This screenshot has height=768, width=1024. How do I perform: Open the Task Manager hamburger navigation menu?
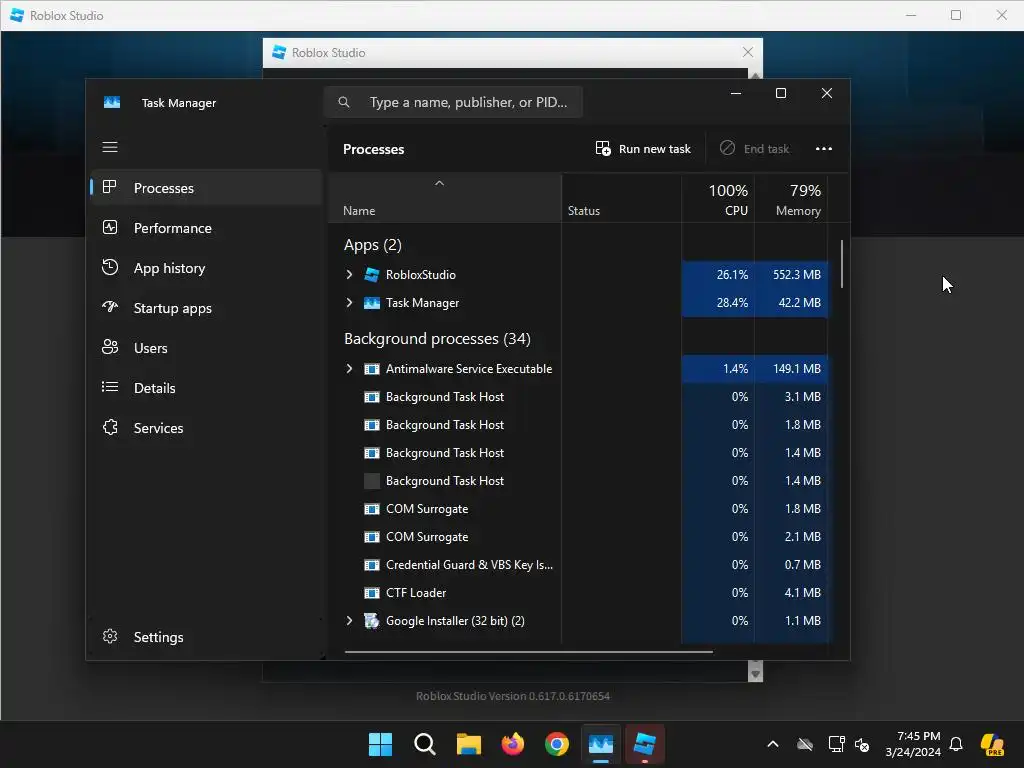[110, 147]
